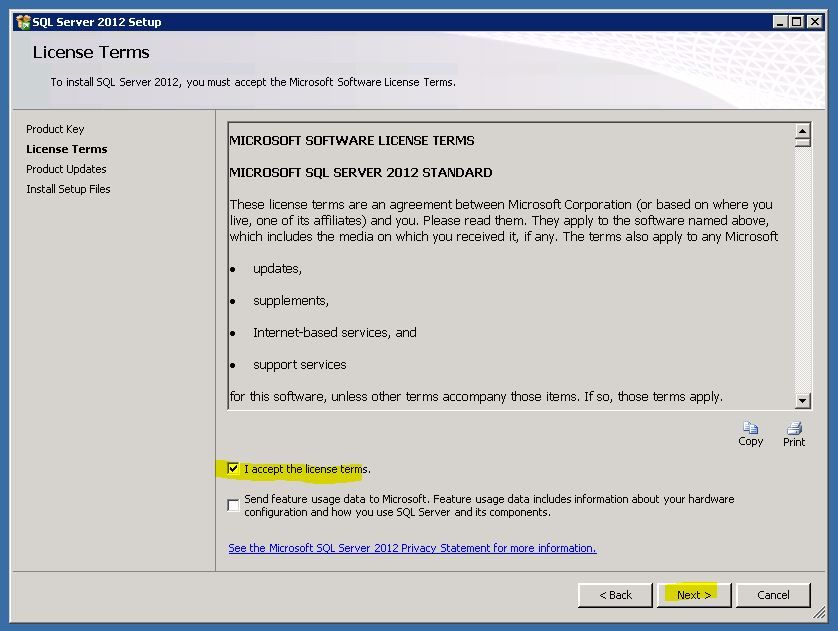Maximize the SQL Server 2012 Setup window
This screenshot has width=838, height=631.
pyautogui.click(x=797, y=22)
